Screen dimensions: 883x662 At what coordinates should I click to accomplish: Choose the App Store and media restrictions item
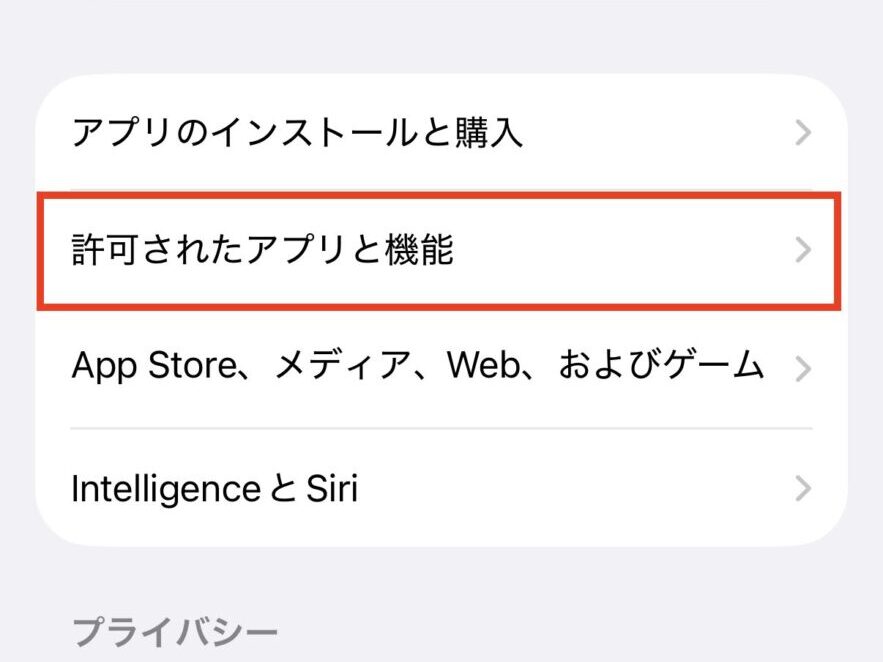click(440, 368)
